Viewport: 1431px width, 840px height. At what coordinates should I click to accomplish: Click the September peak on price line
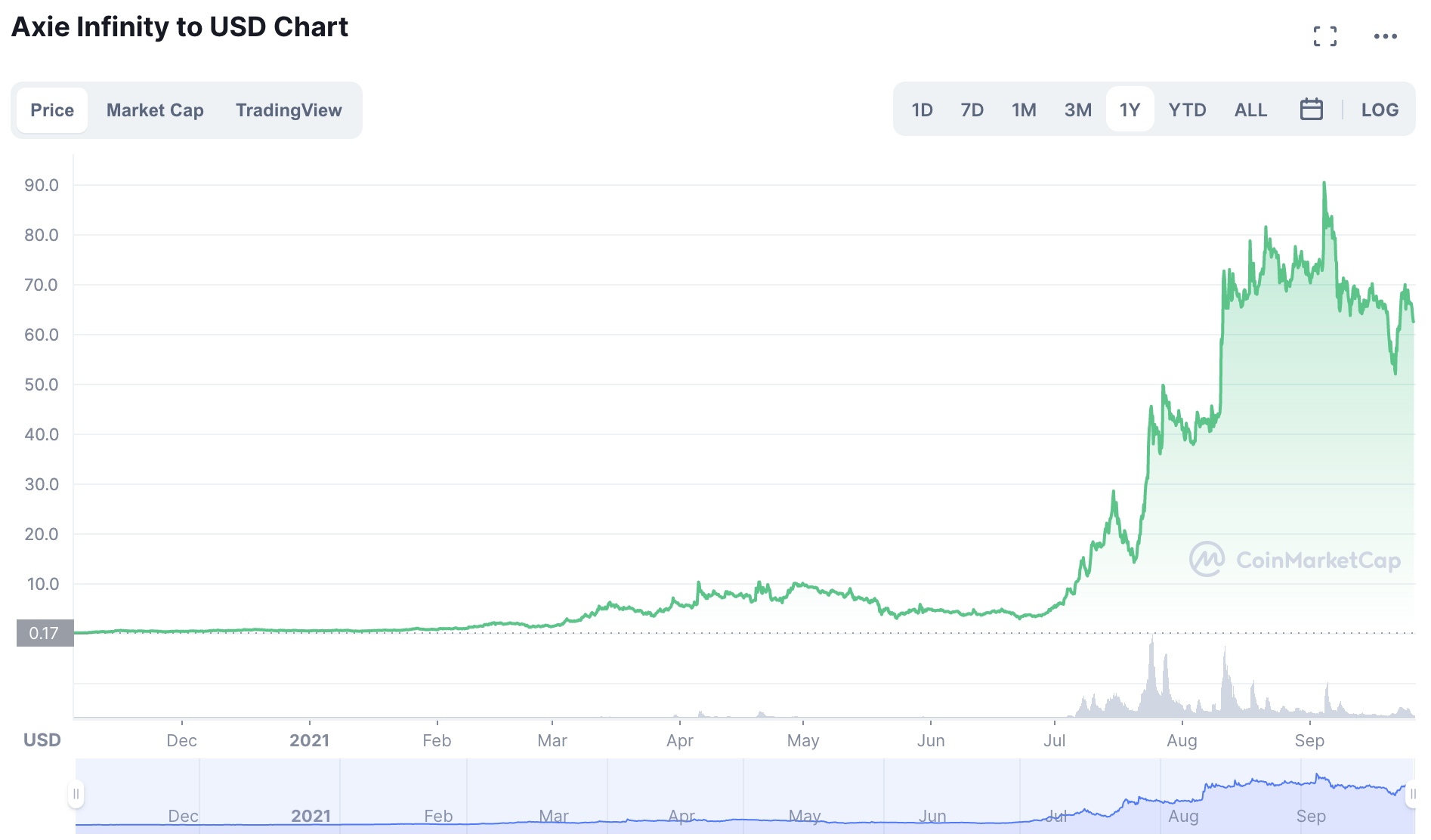point(1324,183)
